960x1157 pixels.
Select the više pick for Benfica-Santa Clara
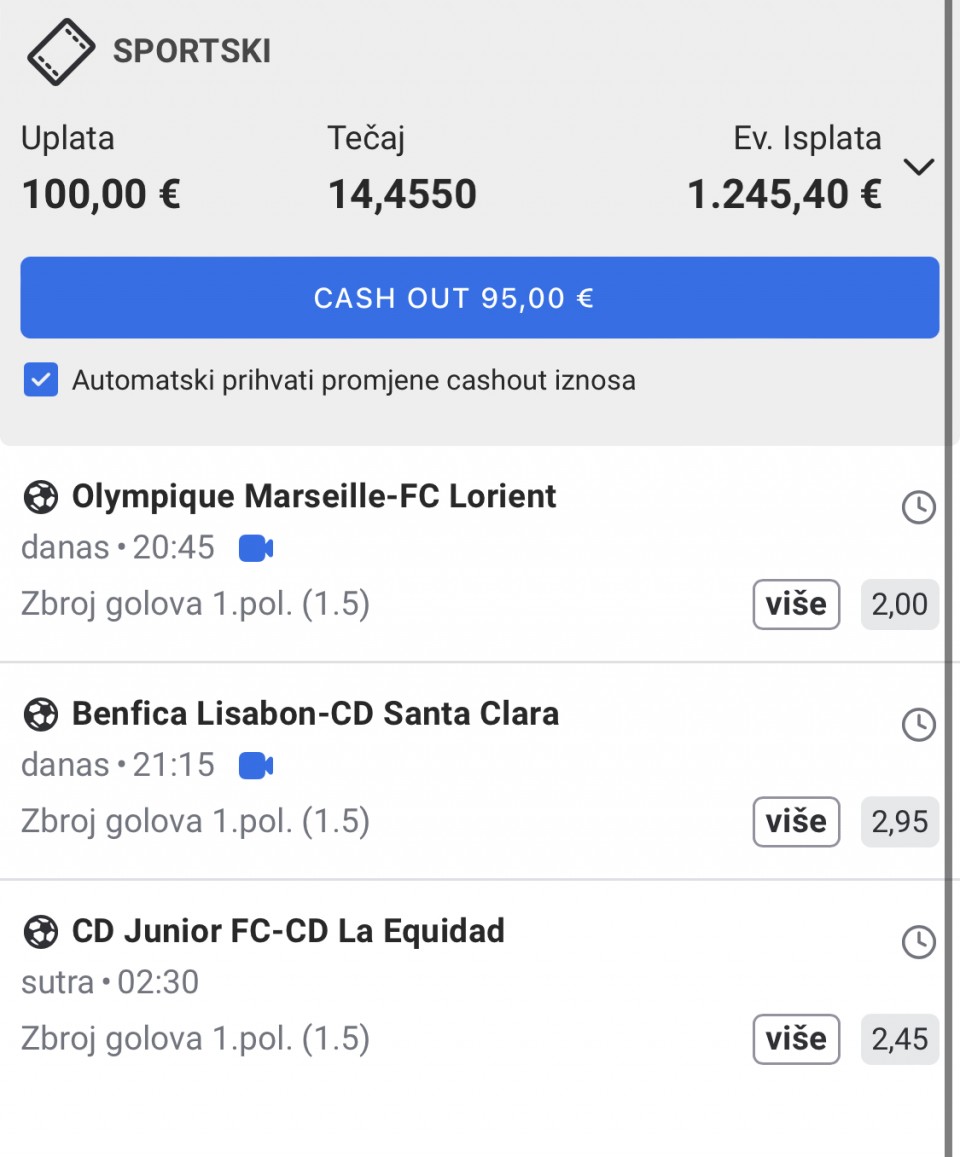(x=796, y=821)
